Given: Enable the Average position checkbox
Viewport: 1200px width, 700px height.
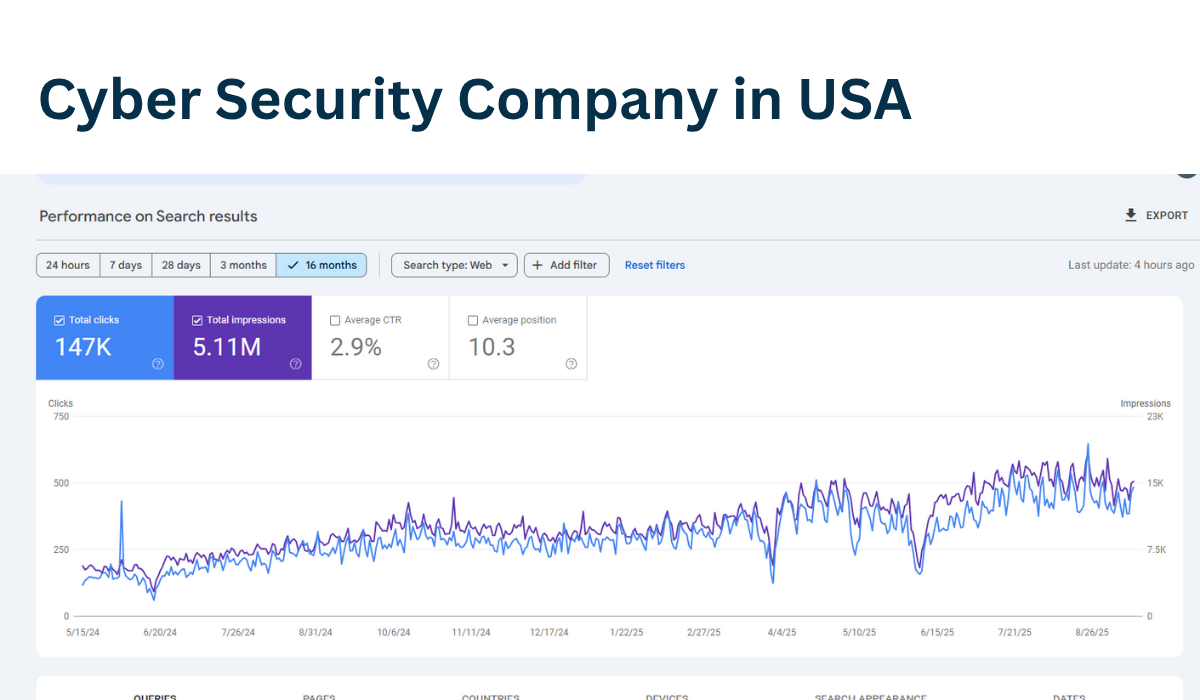Looking at the screenshot, I should (x=472, y=319).
